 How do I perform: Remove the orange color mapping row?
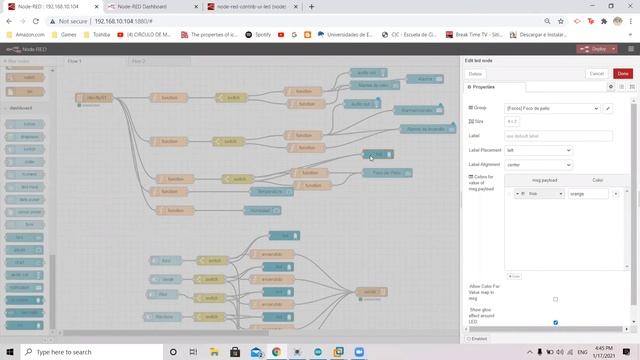point(616,194)
